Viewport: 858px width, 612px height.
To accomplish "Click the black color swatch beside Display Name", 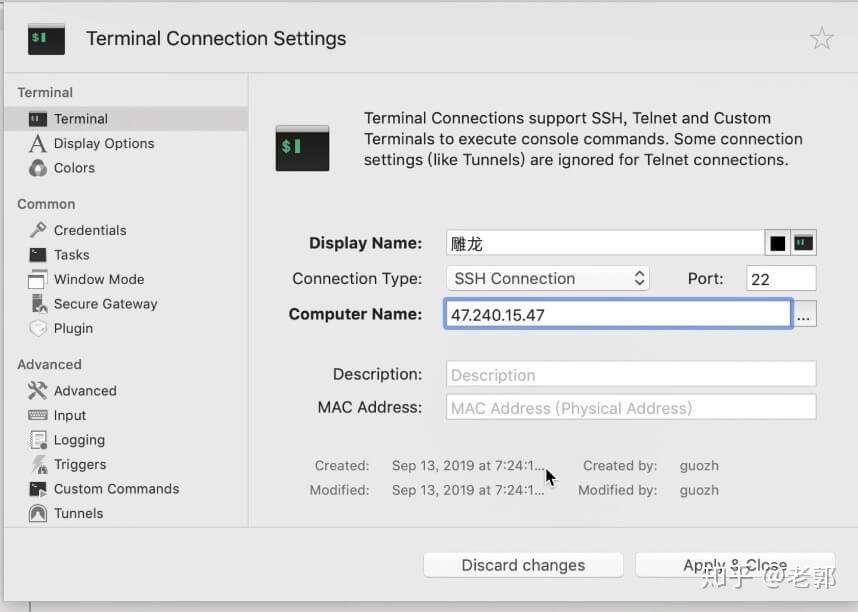I will (777, 243).
